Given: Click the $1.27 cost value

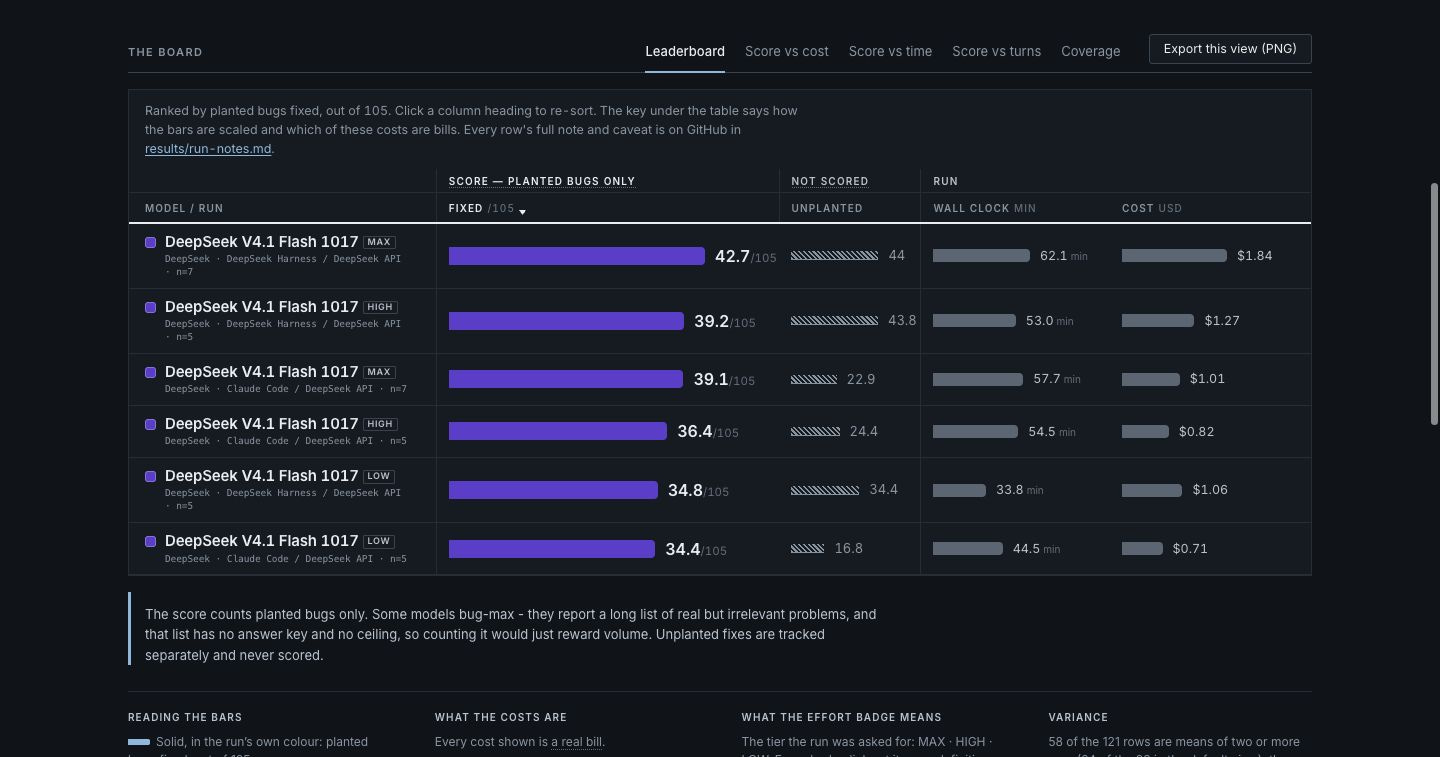Looking at the screenshot, I should click(x=1222, y=321).
